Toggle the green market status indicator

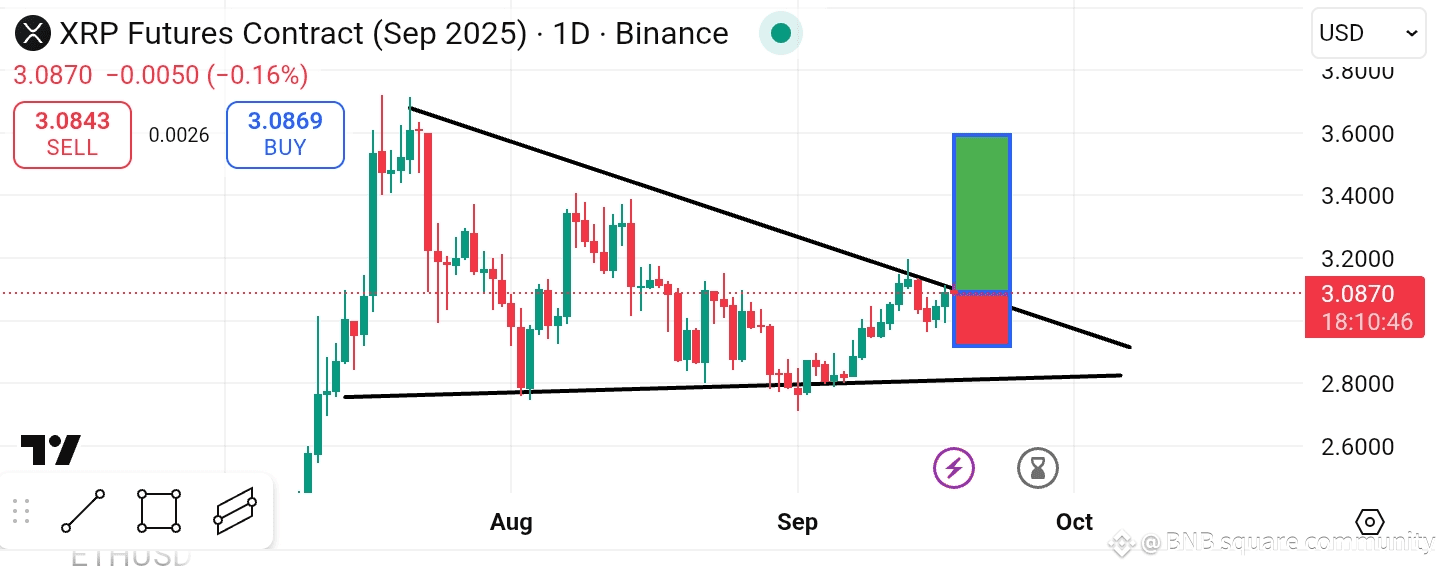pyautogui.click(x=781, y=34)
